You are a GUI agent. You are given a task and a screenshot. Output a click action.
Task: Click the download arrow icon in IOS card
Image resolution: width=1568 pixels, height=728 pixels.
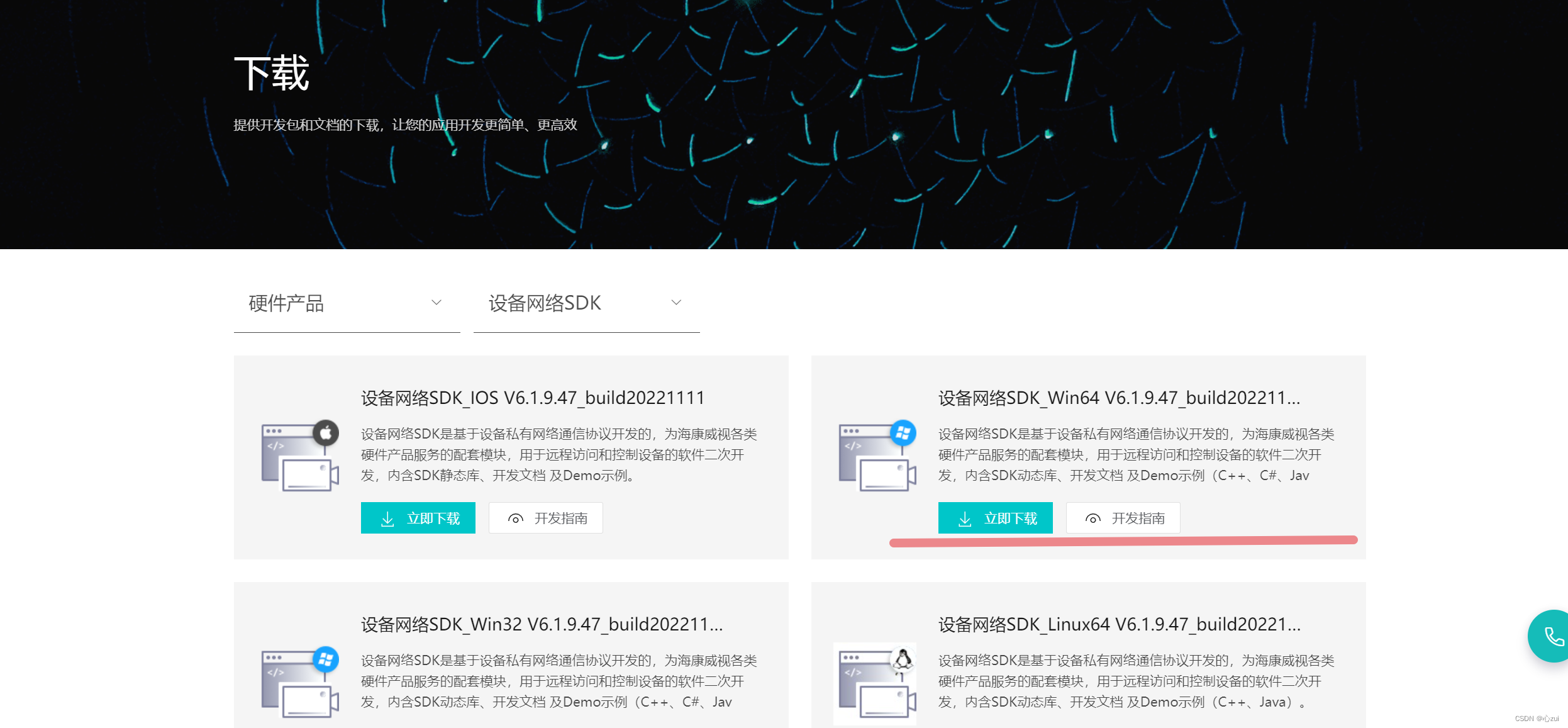click(x=387, y=518)
